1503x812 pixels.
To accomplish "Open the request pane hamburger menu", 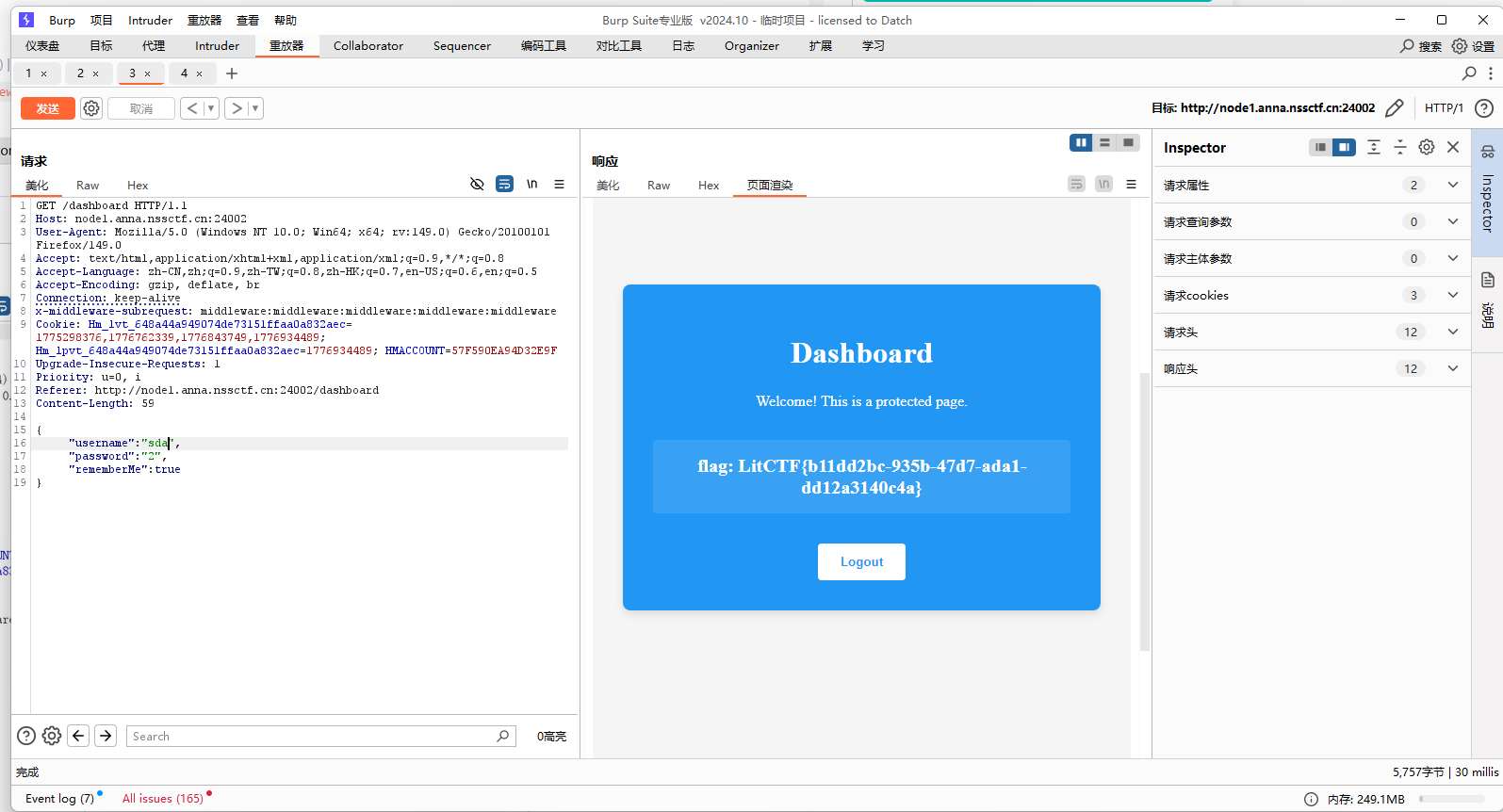I will [559, 185].
